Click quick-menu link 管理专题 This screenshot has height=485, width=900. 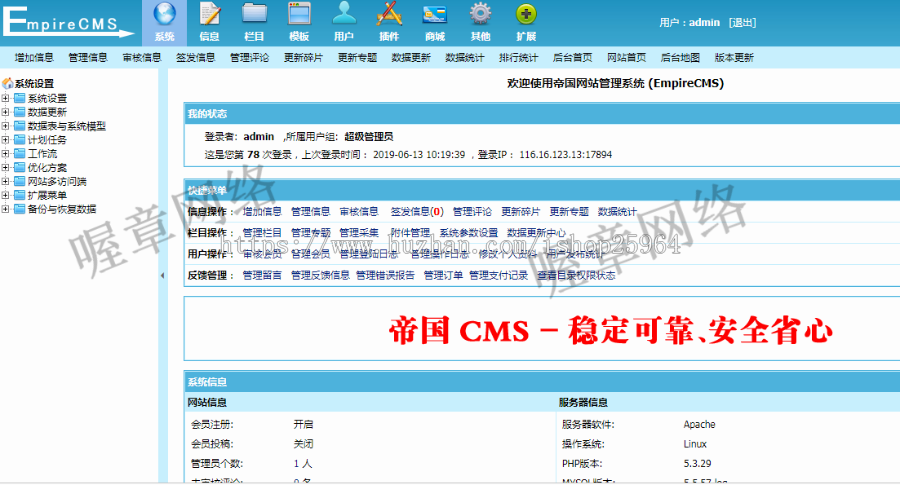click(x=311, y=233)
